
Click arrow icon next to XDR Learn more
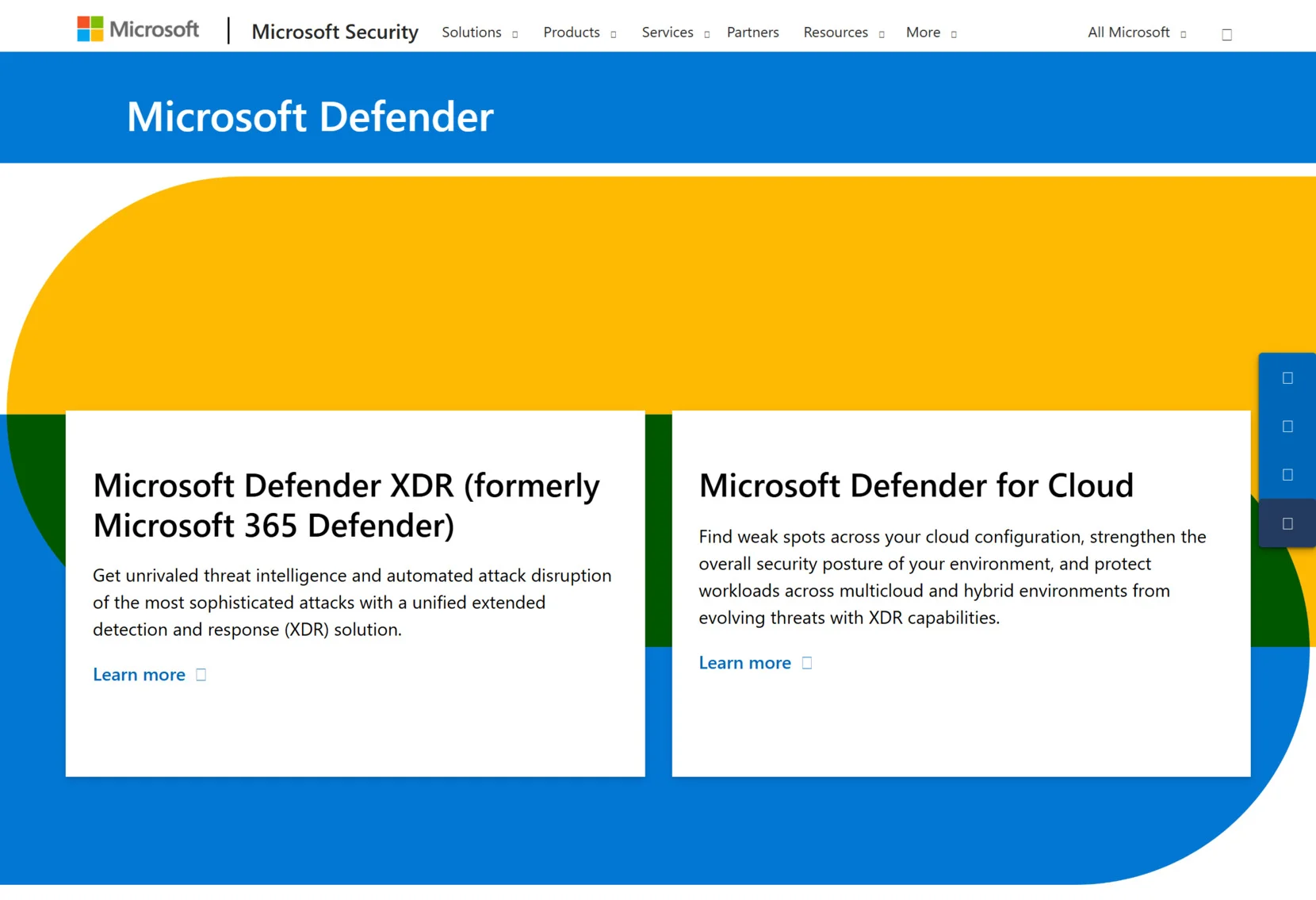201,675
